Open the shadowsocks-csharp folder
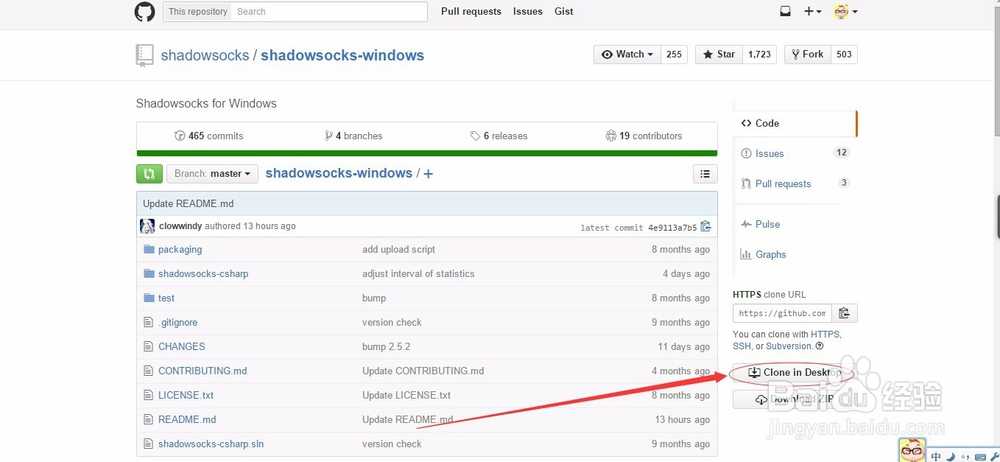The width and height of the screenshot is (1000, 462). coord(203,274)
